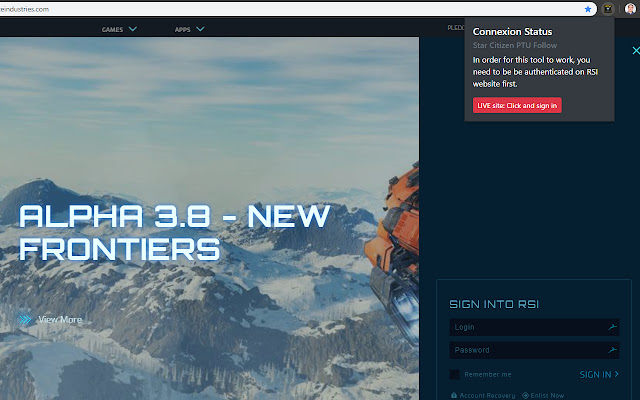Click the key icon in the Password field
640x400 pixels.
tap(612, 350)
